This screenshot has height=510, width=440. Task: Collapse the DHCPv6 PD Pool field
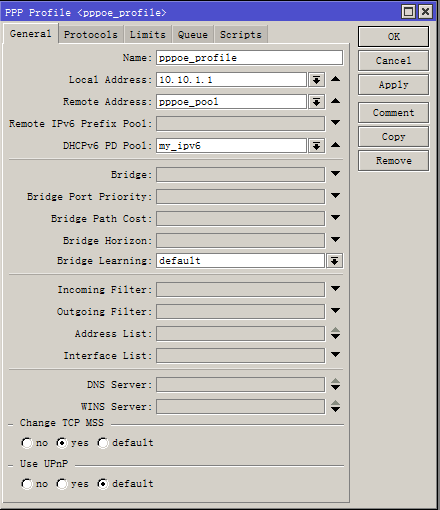[336, 145]
